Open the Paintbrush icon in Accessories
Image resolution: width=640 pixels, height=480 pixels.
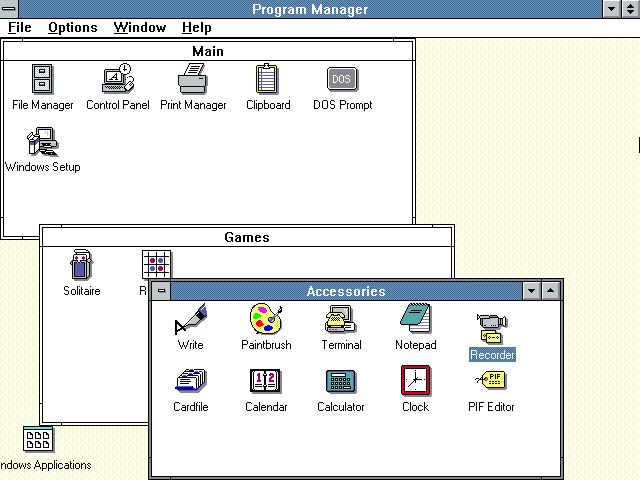tap(266, 320)
